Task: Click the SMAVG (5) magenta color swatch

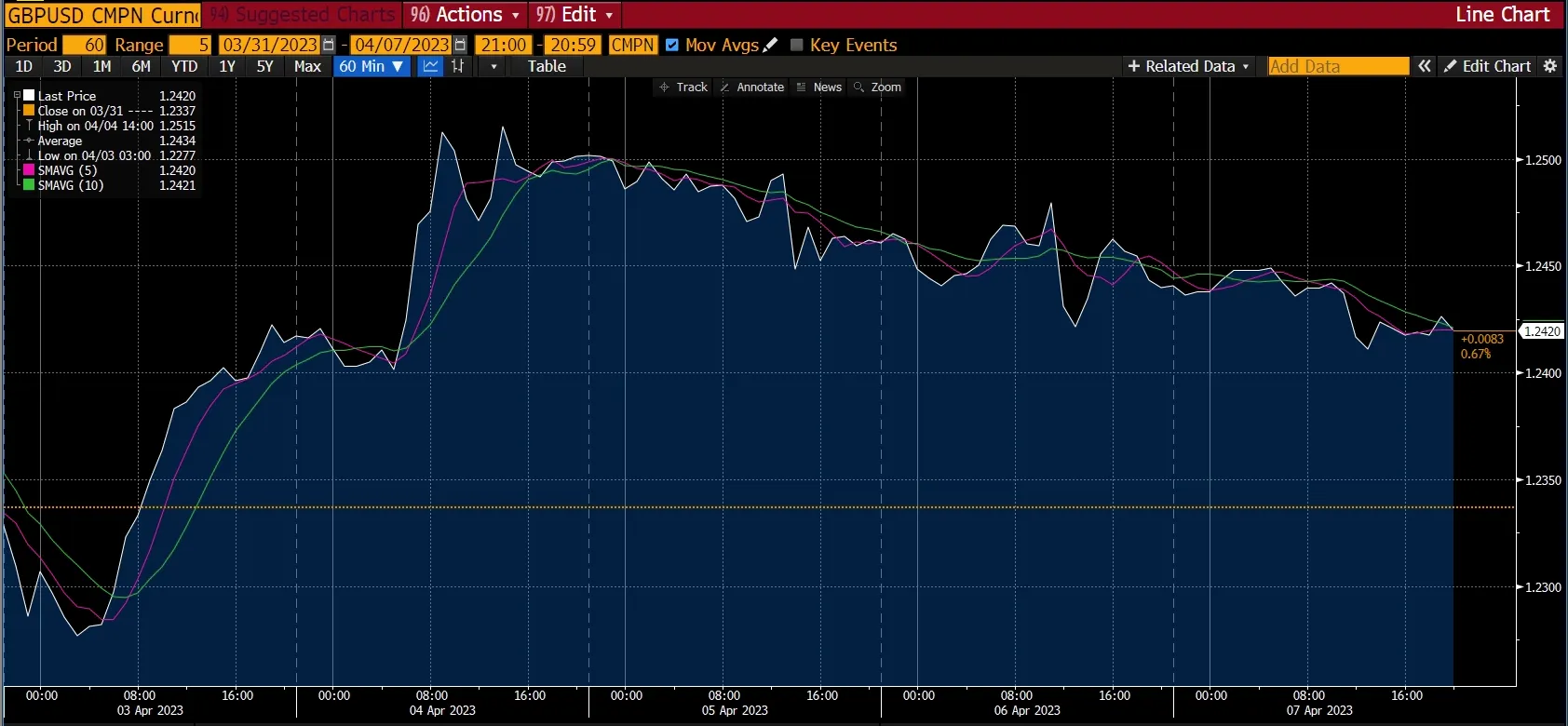Action: point(29,170)
